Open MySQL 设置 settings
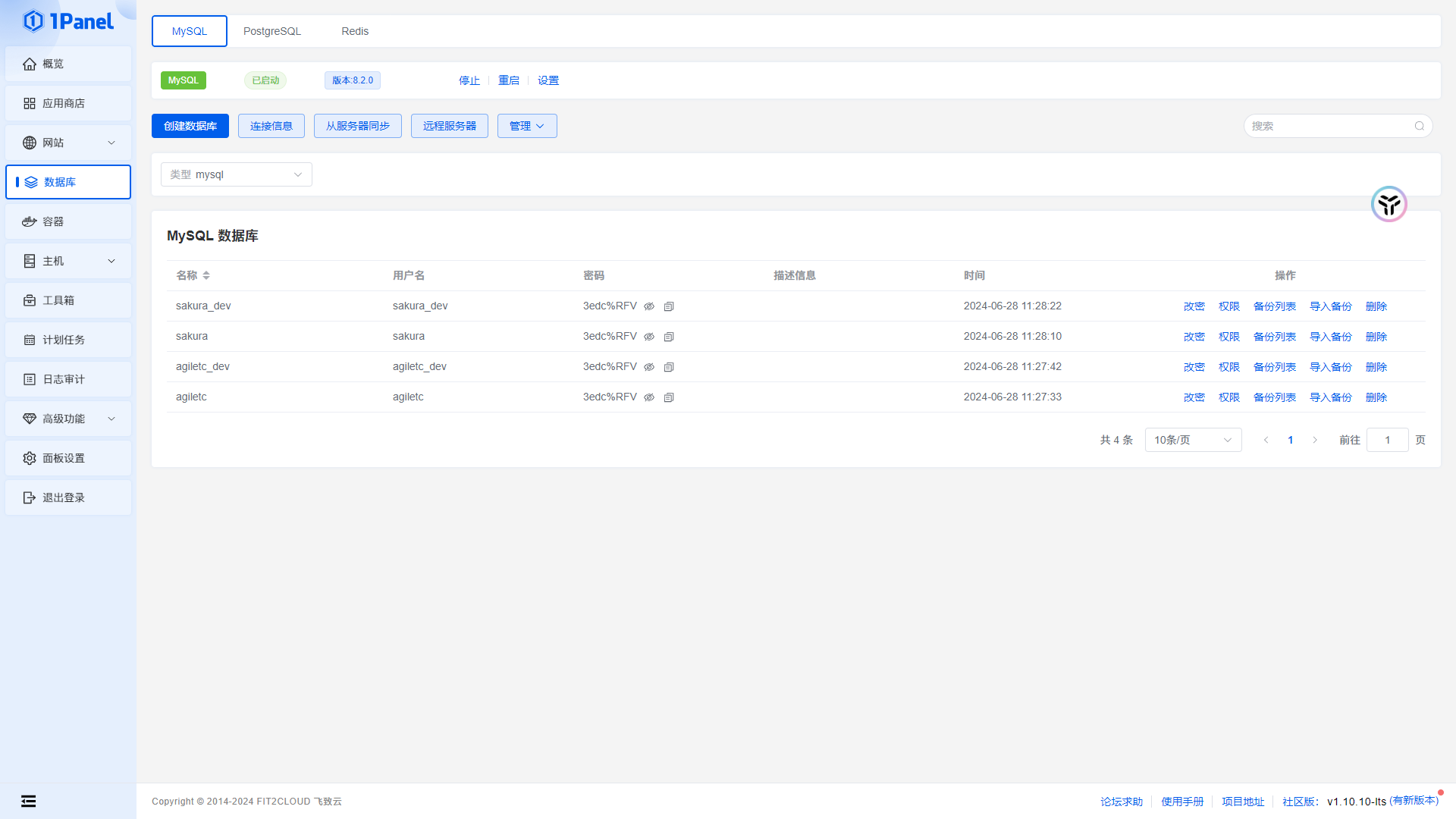Screen dimensions: 1456x819 [548, 80]
